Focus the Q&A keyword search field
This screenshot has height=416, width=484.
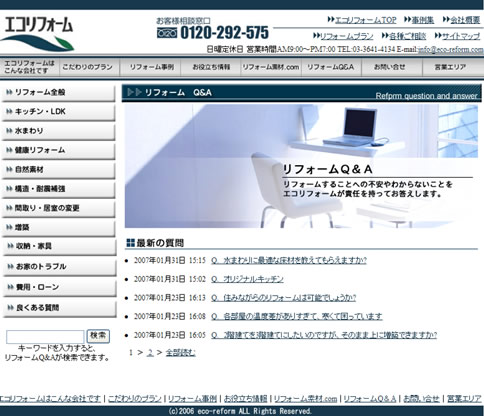tap(45, 337)
